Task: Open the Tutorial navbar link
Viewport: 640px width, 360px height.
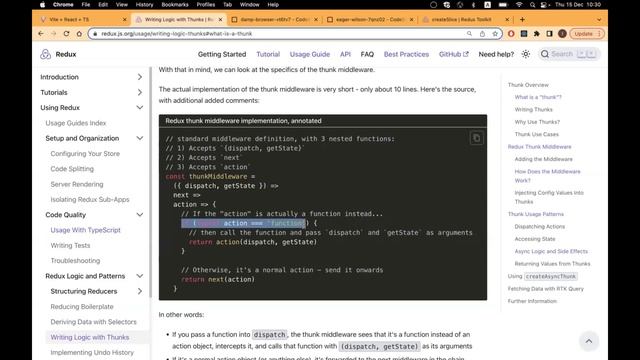Action: pos(268,54)
